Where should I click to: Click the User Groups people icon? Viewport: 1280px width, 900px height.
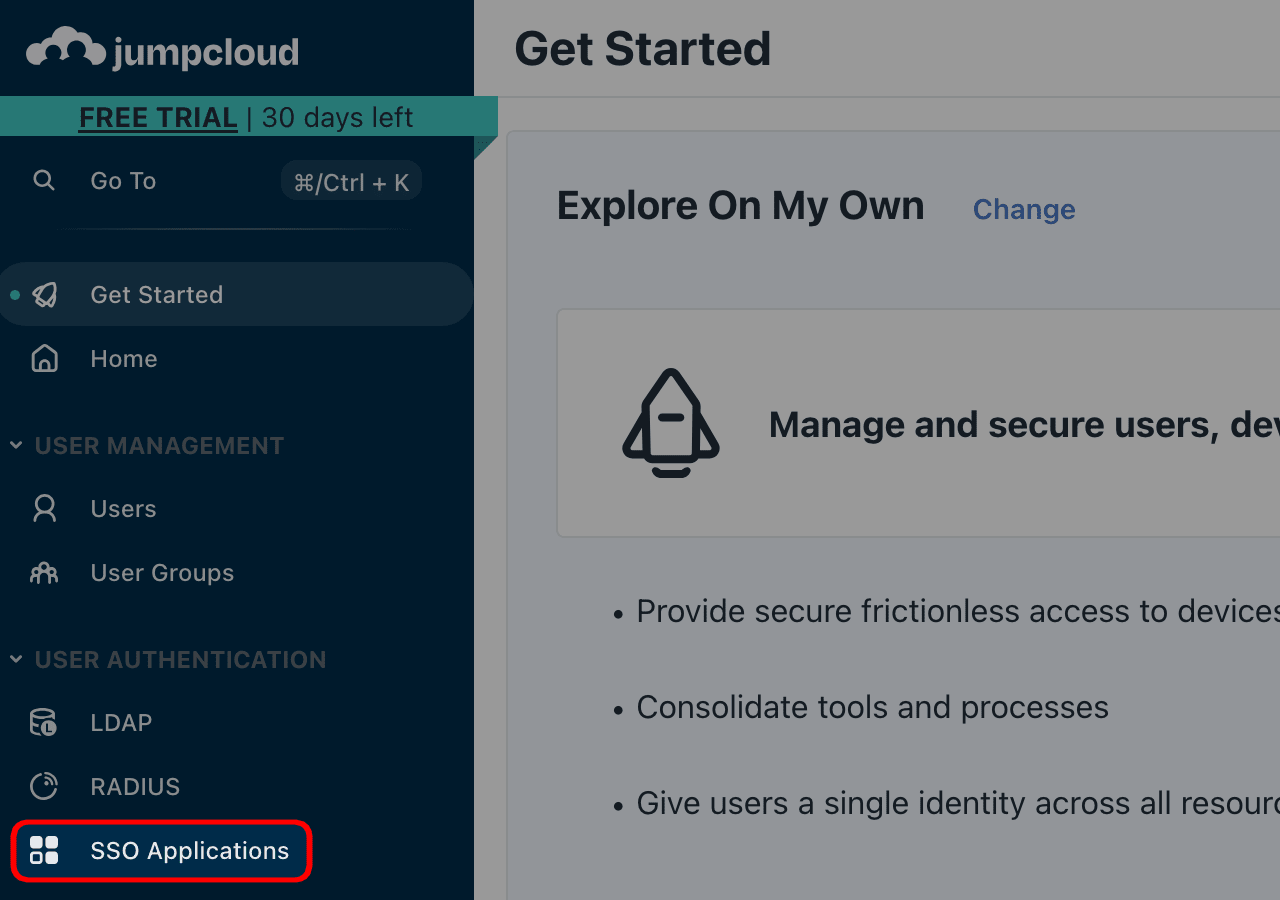44,572
